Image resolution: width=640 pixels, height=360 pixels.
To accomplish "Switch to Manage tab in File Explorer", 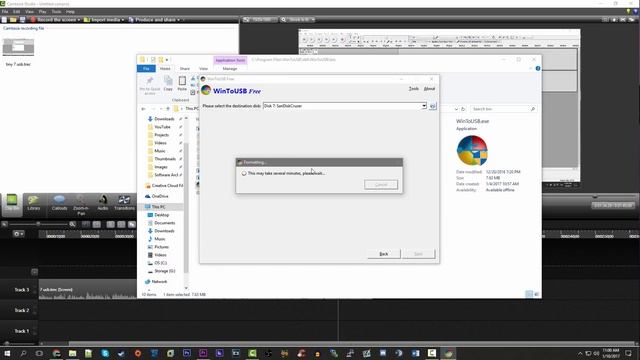I will click(230, 69).
